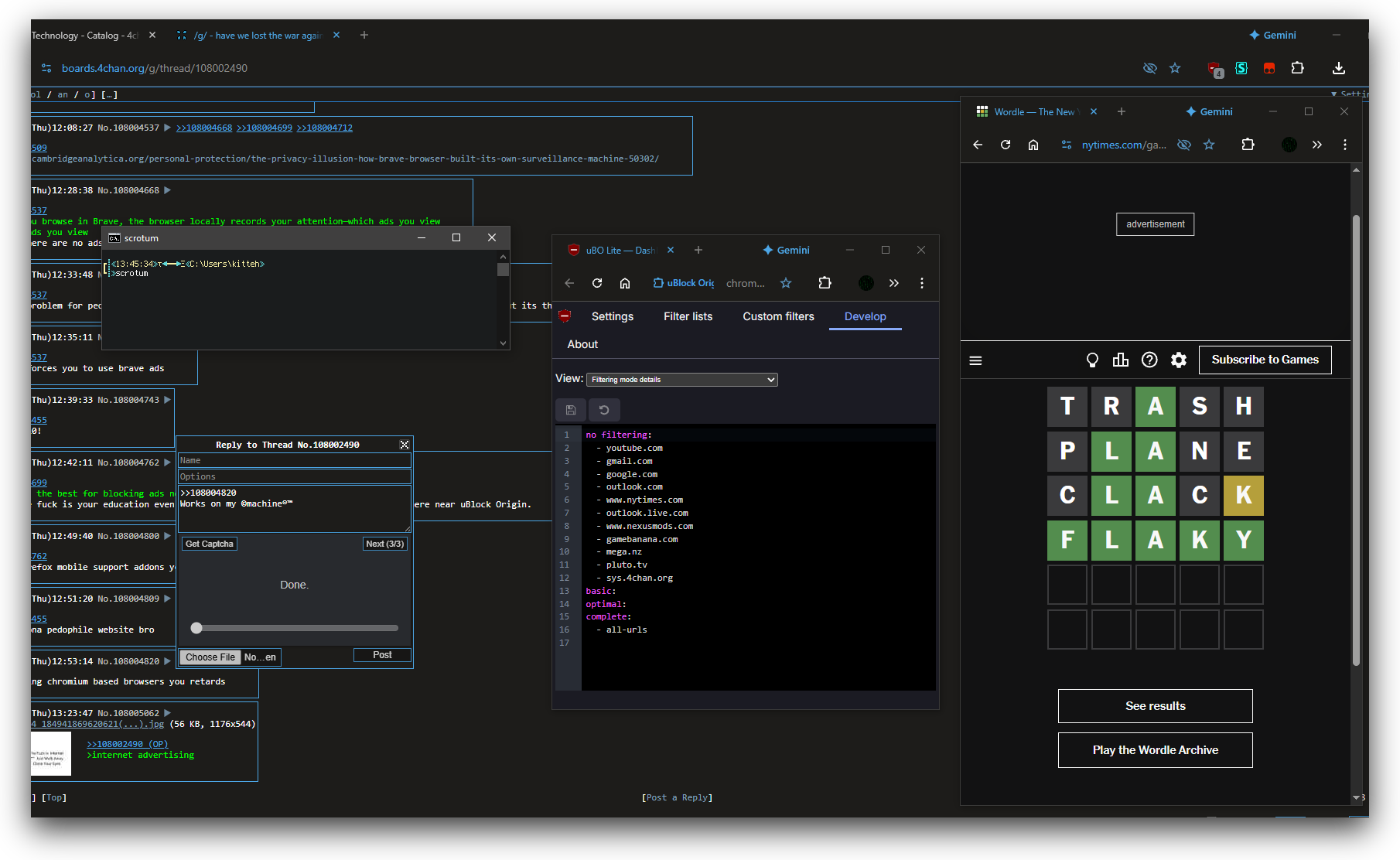
Task: Toggle eye icon in Wordle address bar
Action: pyautogui.click(x=1183, y=145)
